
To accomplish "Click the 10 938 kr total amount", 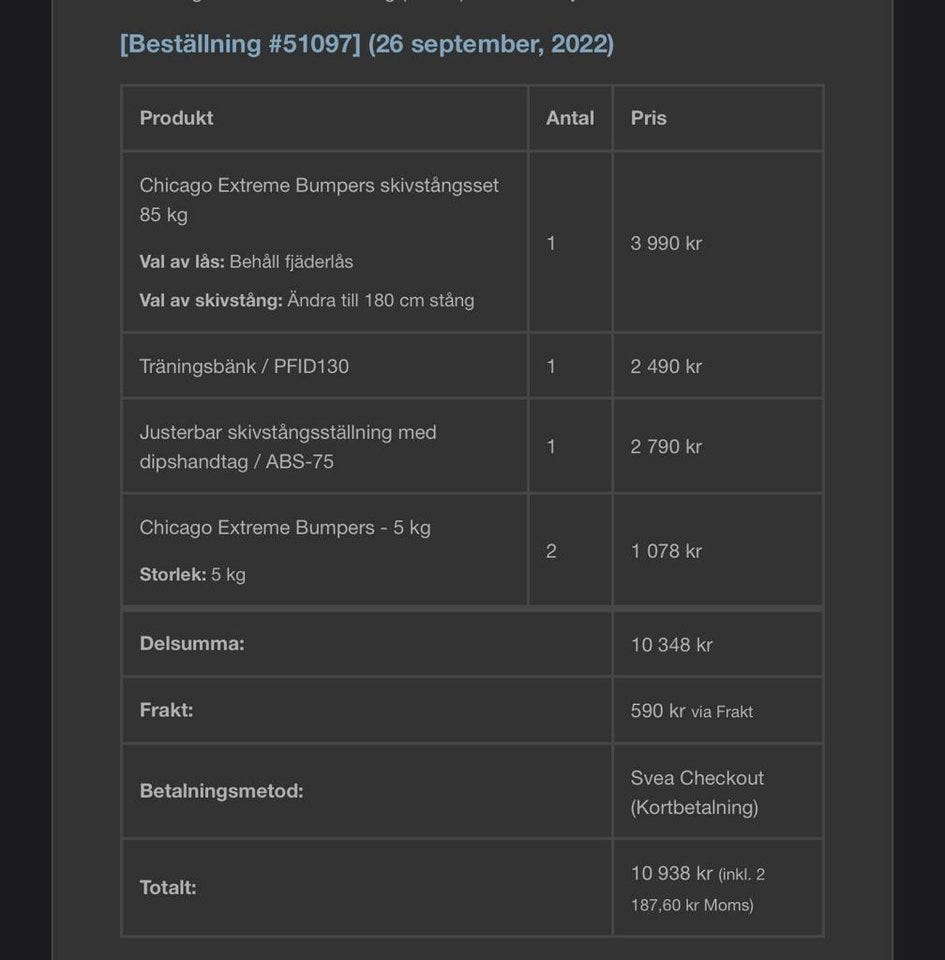I will (671, 873).
